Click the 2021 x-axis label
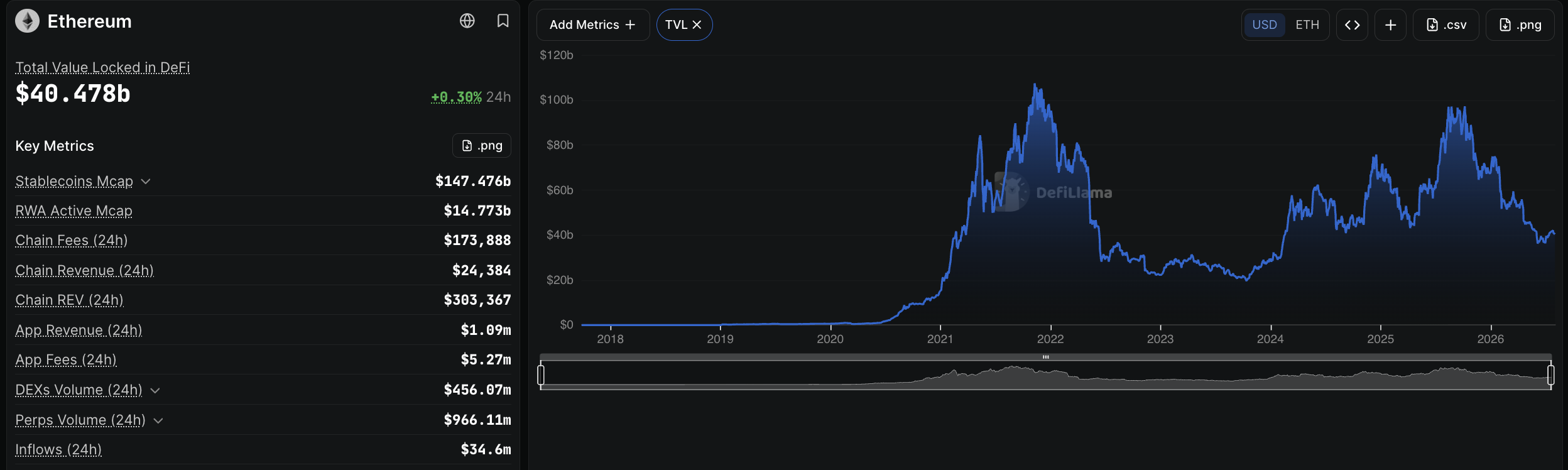 [940, 339]
